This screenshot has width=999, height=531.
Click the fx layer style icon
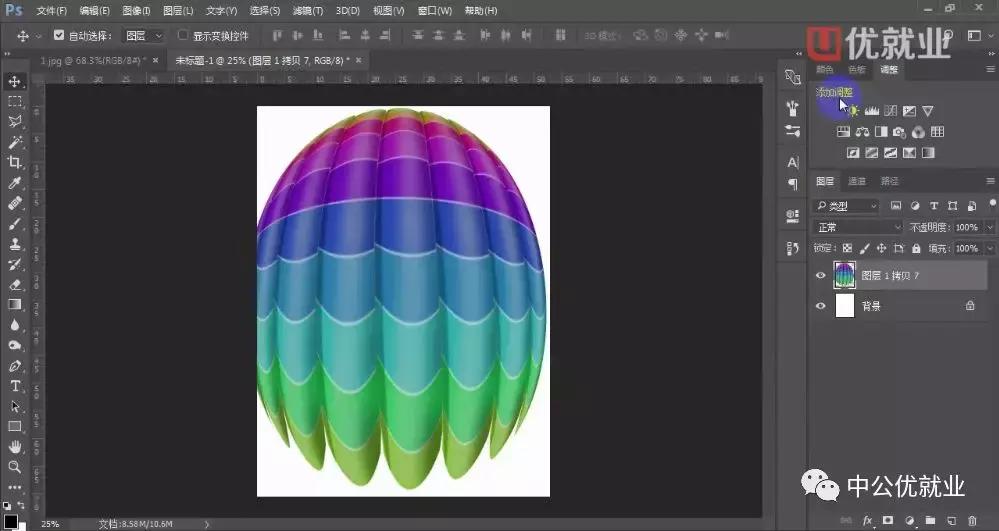pos(866,521)
